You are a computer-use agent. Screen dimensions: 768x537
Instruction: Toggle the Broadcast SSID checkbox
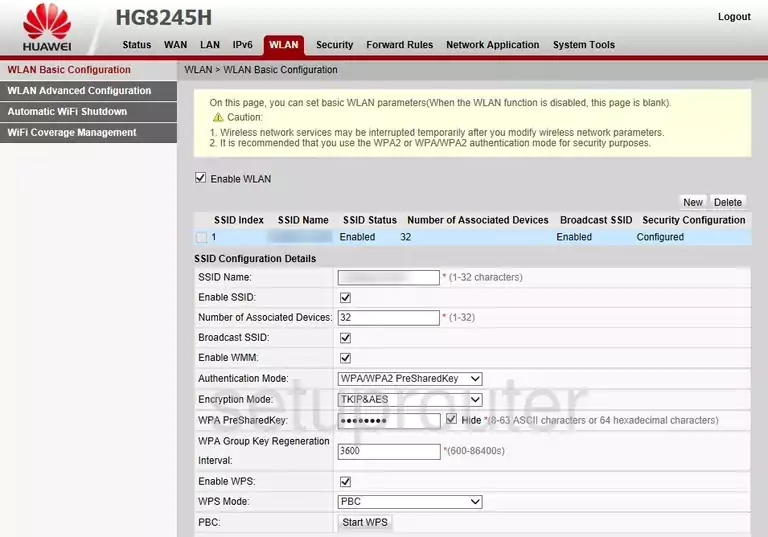click(345, 338)
